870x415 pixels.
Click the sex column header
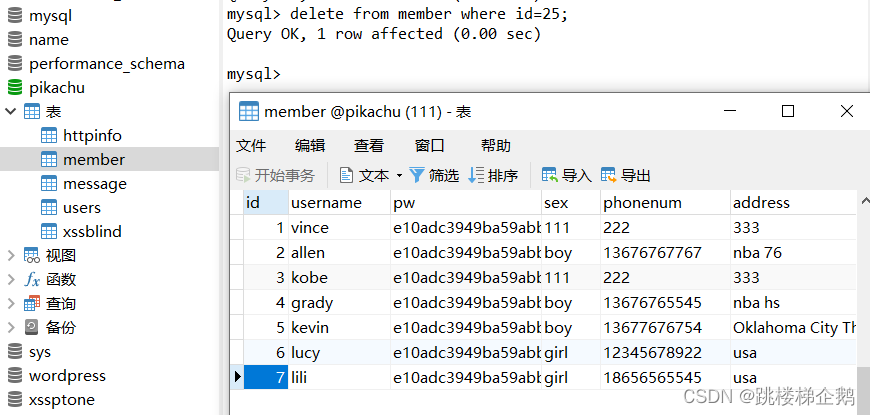point(571,203)
